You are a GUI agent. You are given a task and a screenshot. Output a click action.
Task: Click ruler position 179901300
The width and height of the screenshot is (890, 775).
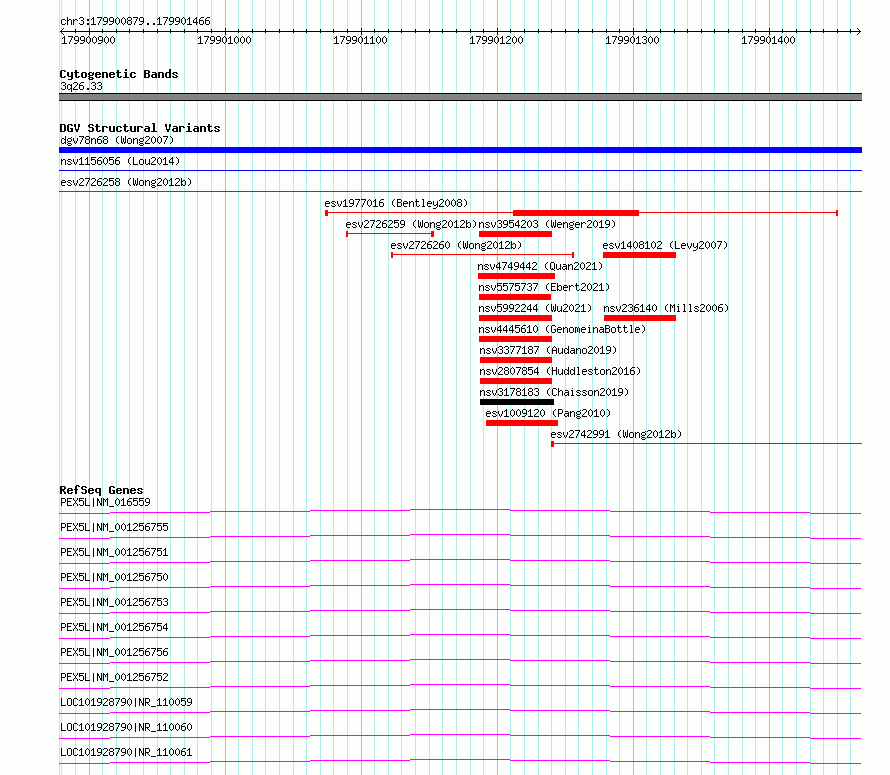click(632, 40)
